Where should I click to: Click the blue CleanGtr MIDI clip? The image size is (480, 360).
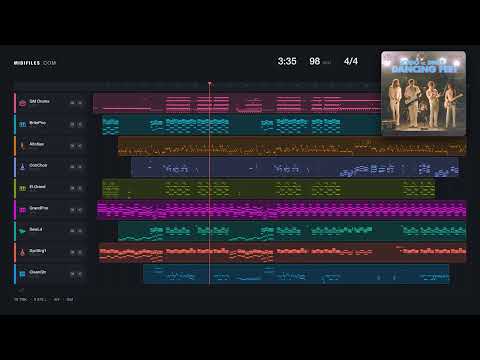tap(296, 274)
